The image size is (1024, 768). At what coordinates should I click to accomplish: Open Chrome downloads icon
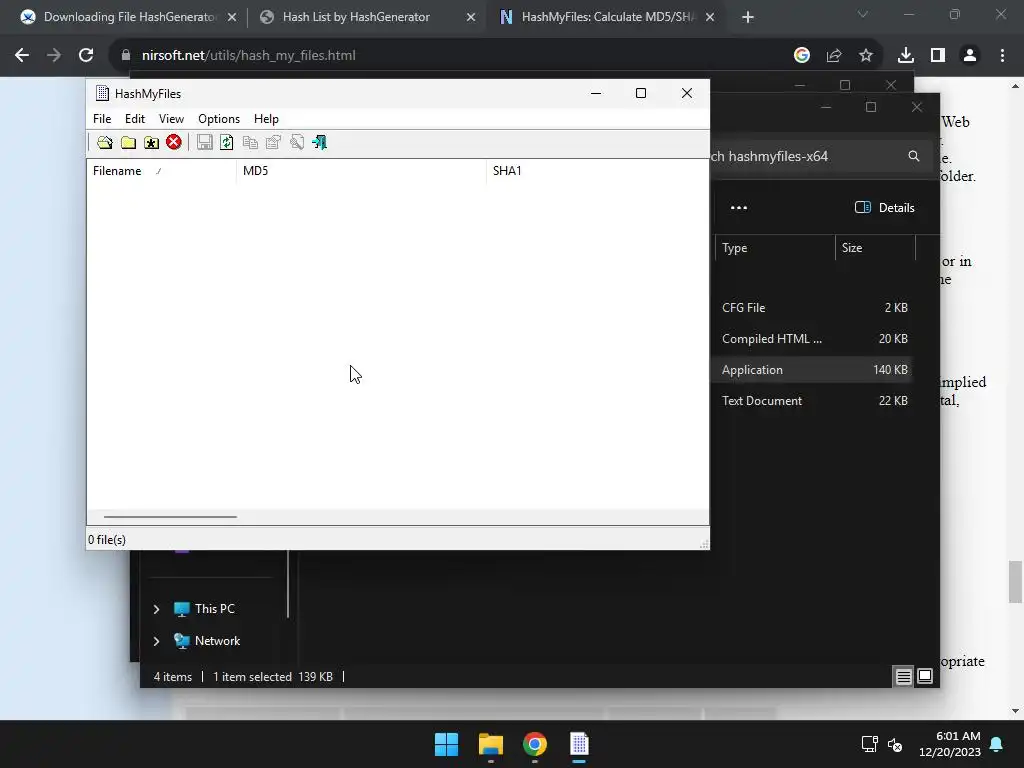pyautogui.click(x=906, y=56)
